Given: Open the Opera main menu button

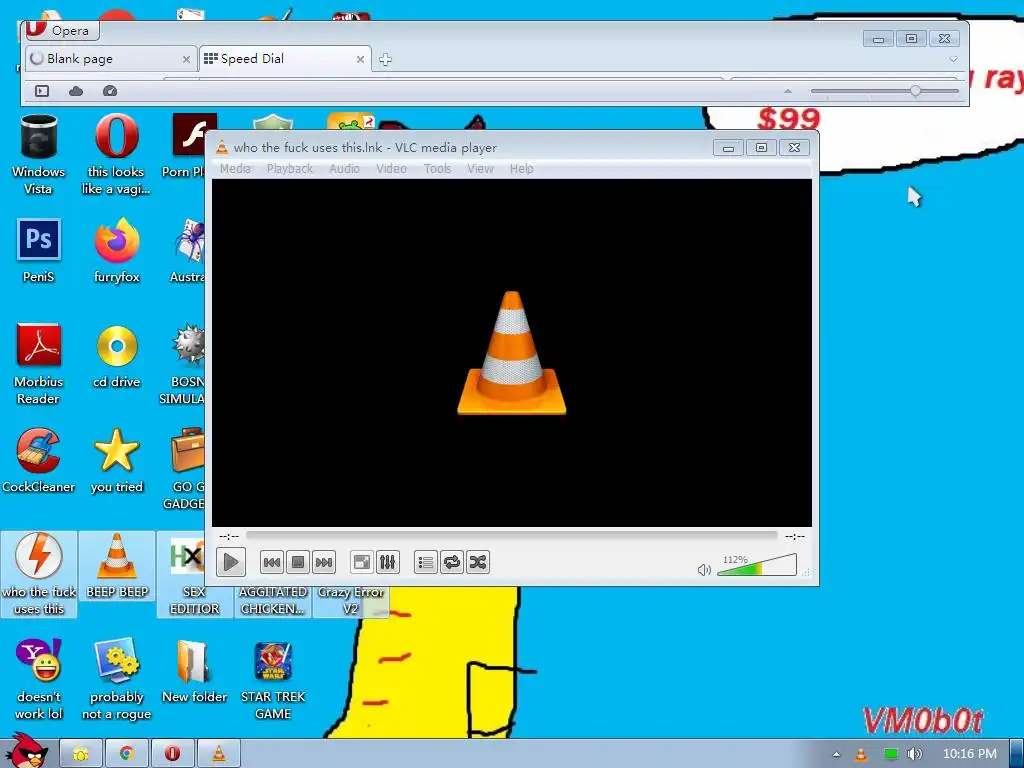Looking at the screenshot, I should pos(61,30).
